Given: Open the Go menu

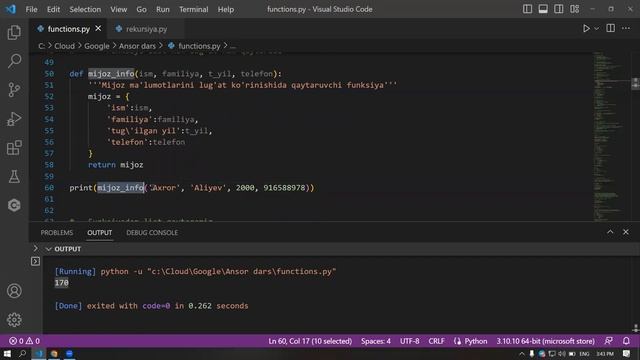Looking at the screenshot, I should 141,9.
